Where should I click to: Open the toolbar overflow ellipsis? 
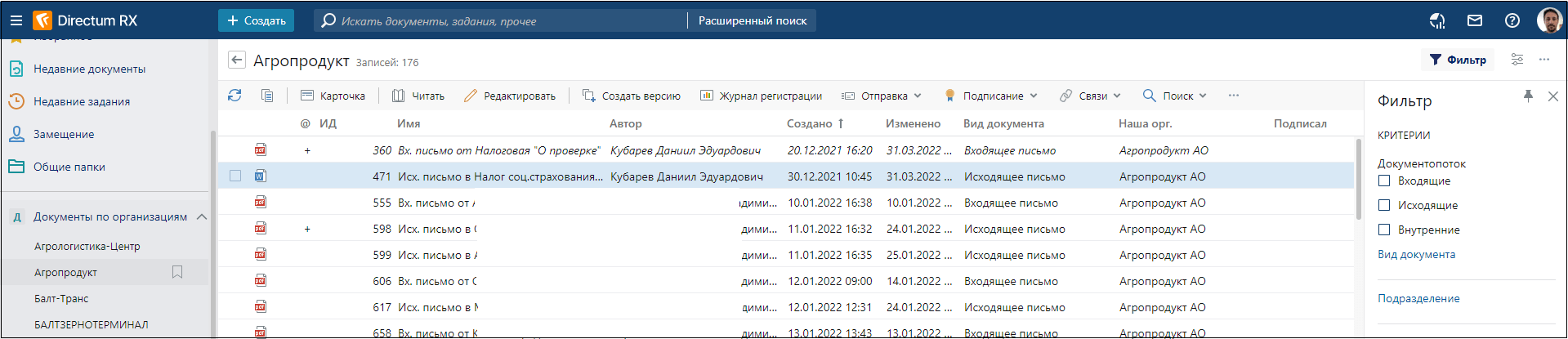(x=1234, y=96)
